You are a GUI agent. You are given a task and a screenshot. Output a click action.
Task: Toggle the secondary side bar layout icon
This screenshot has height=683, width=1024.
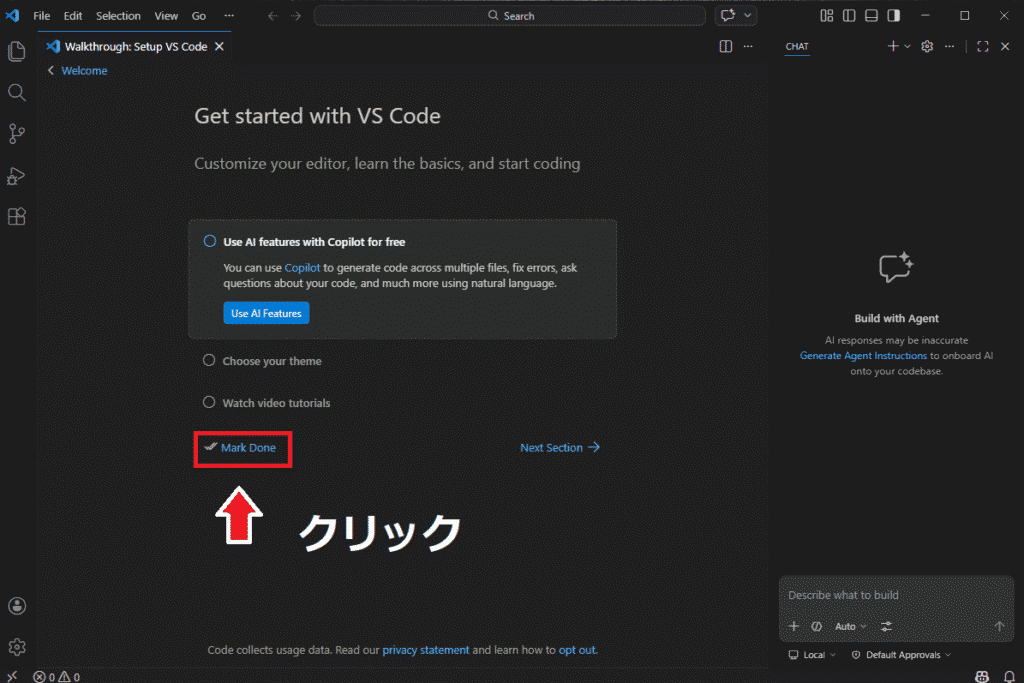coord(893,16)
